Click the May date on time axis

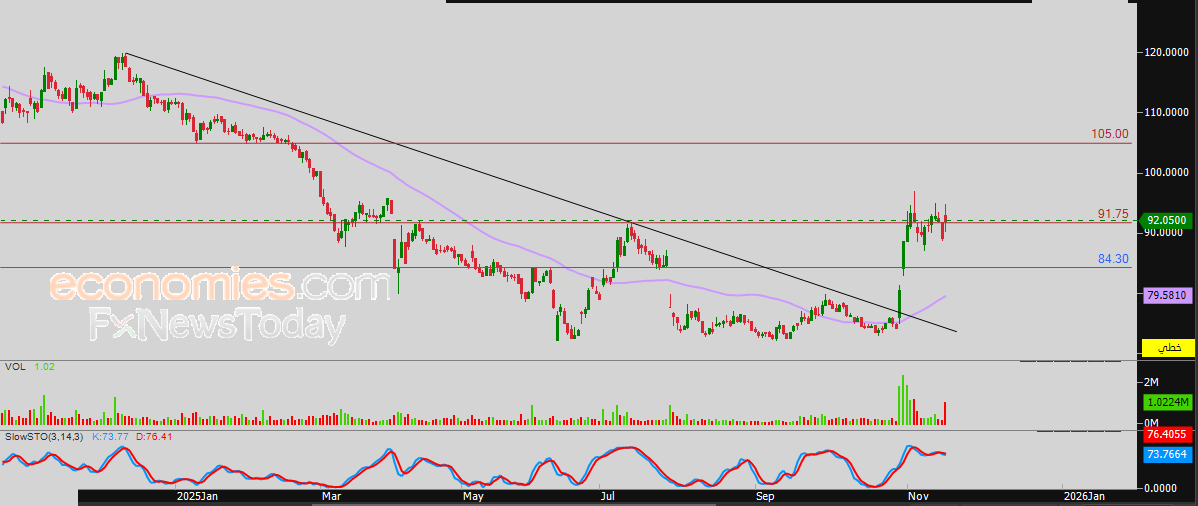pos(473,496)
